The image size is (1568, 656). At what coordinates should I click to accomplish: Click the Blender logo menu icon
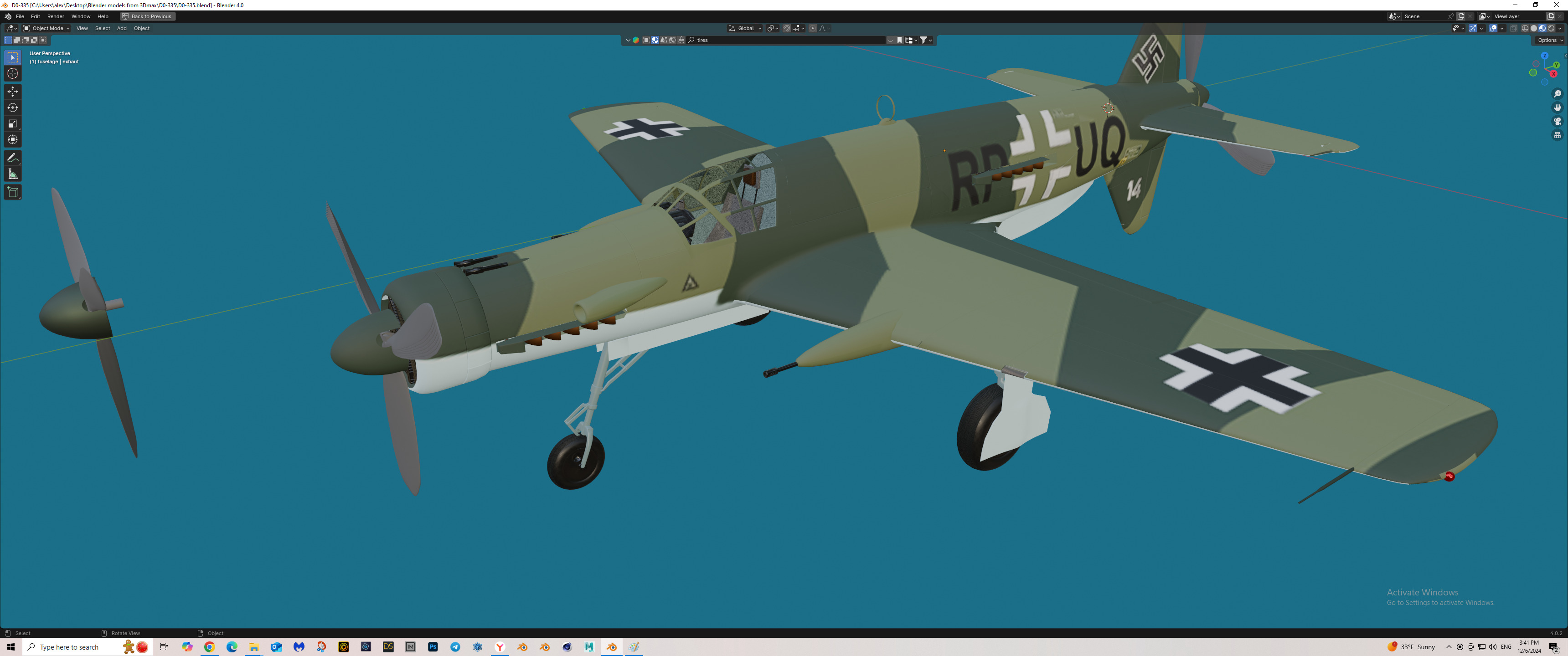tap(8, 16)
